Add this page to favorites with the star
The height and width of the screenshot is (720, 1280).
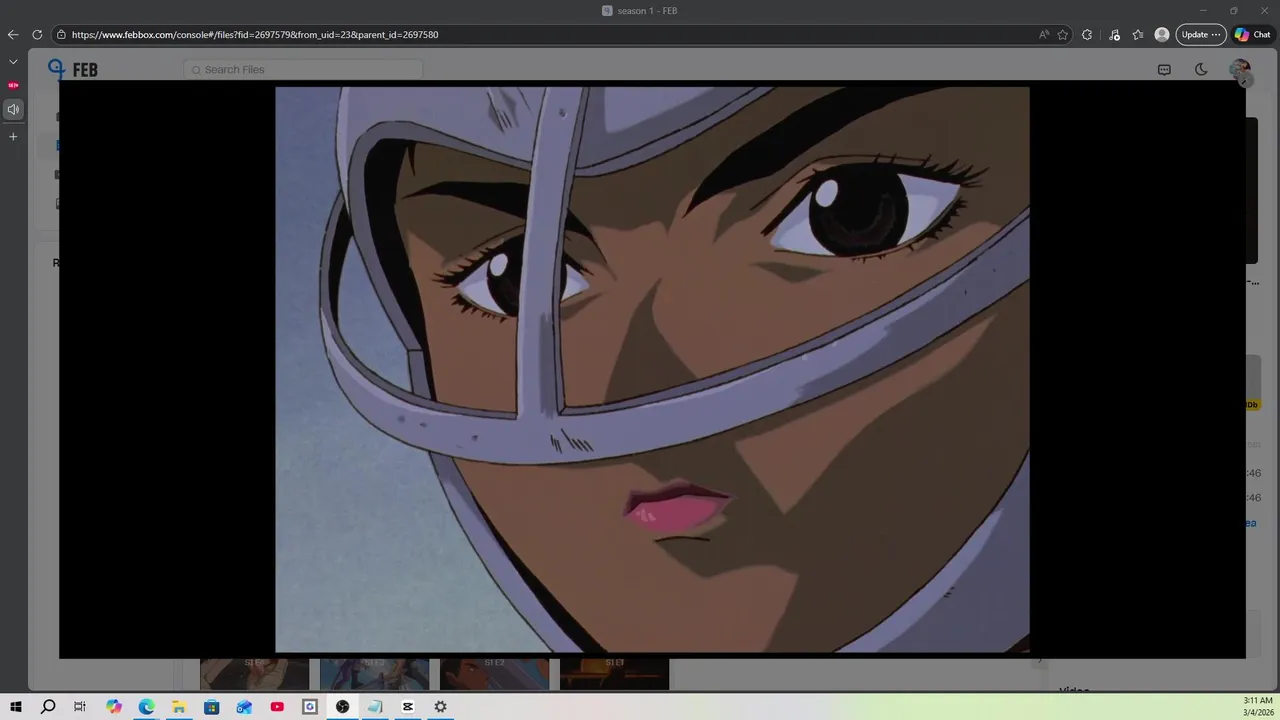coord(1063,34)
